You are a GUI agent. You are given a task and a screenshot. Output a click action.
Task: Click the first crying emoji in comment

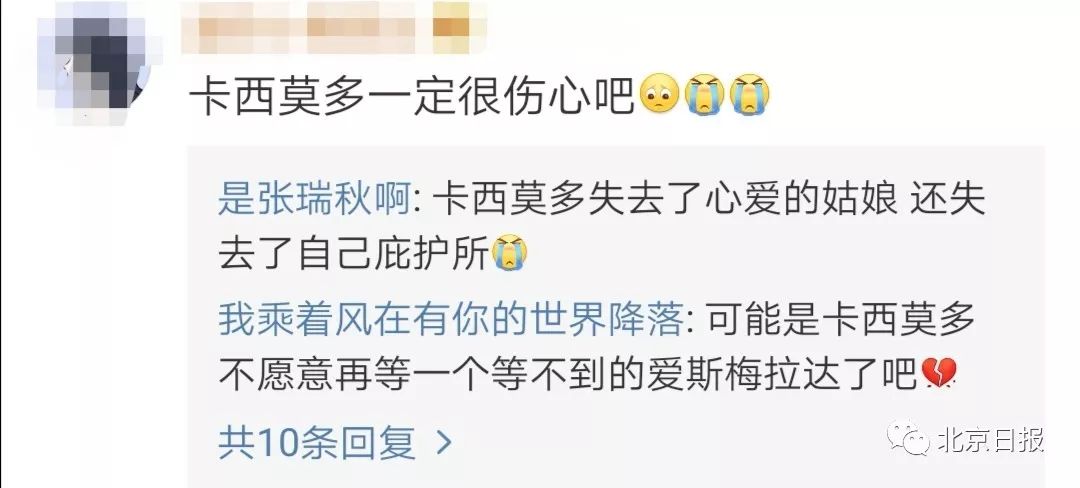(705, 96)
